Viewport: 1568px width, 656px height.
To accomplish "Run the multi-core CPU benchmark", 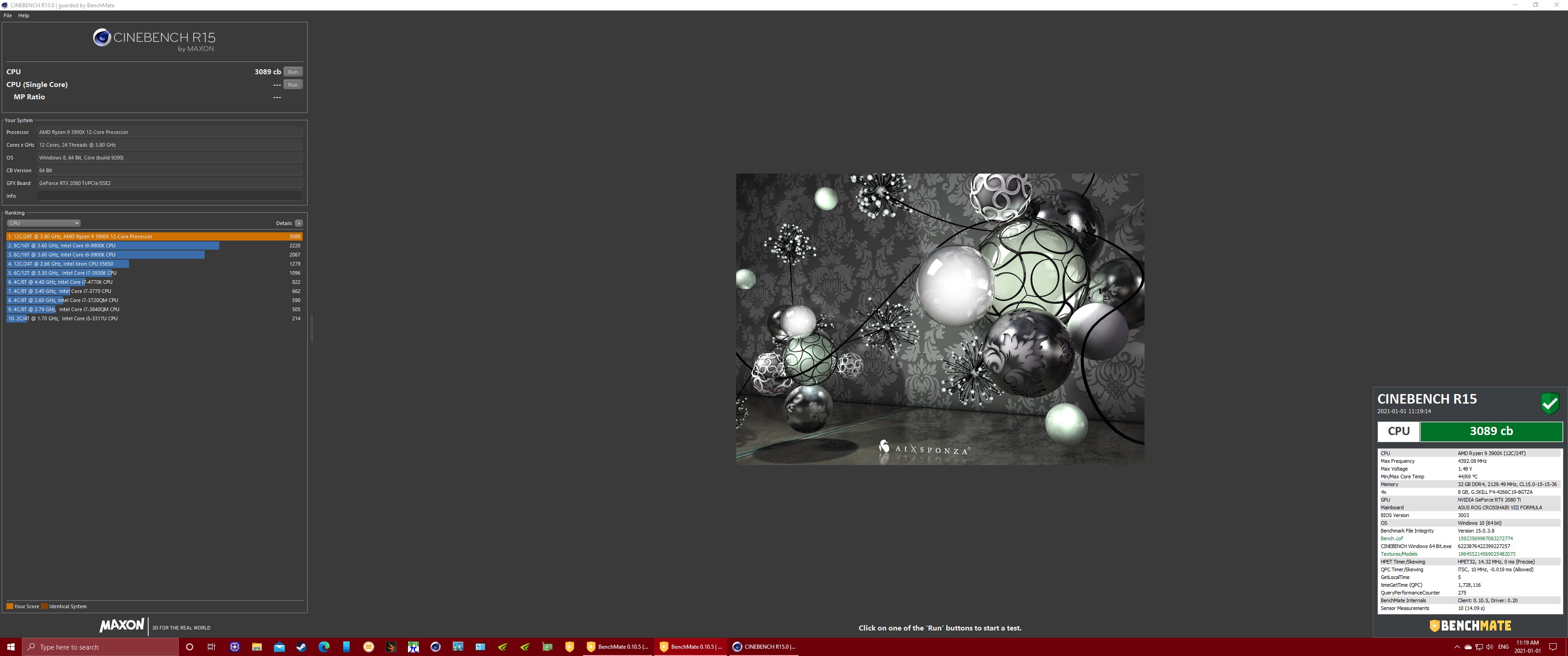I will click(293, 72).
